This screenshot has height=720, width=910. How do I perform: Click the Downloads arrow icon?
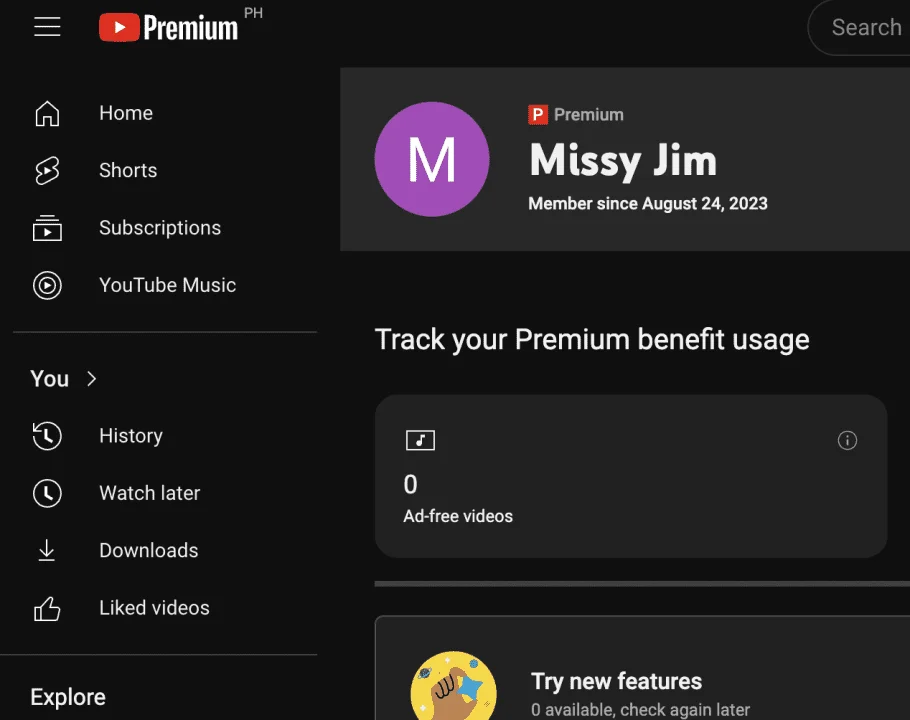(46, 551)
